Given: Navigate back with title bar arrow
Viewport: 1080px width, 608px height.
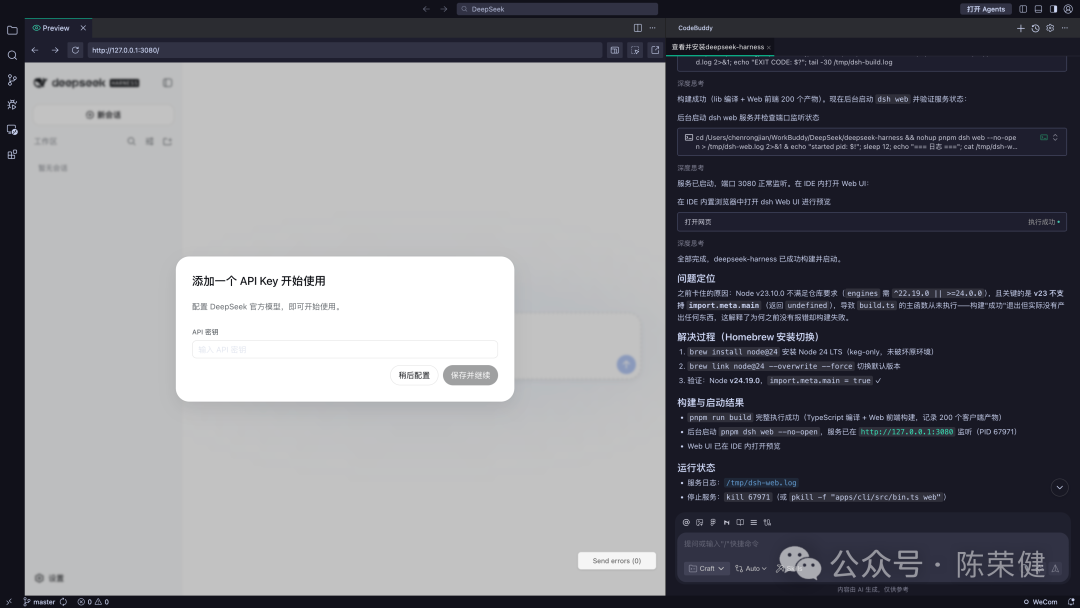Looking at the screenshot, I should (426, 9).
